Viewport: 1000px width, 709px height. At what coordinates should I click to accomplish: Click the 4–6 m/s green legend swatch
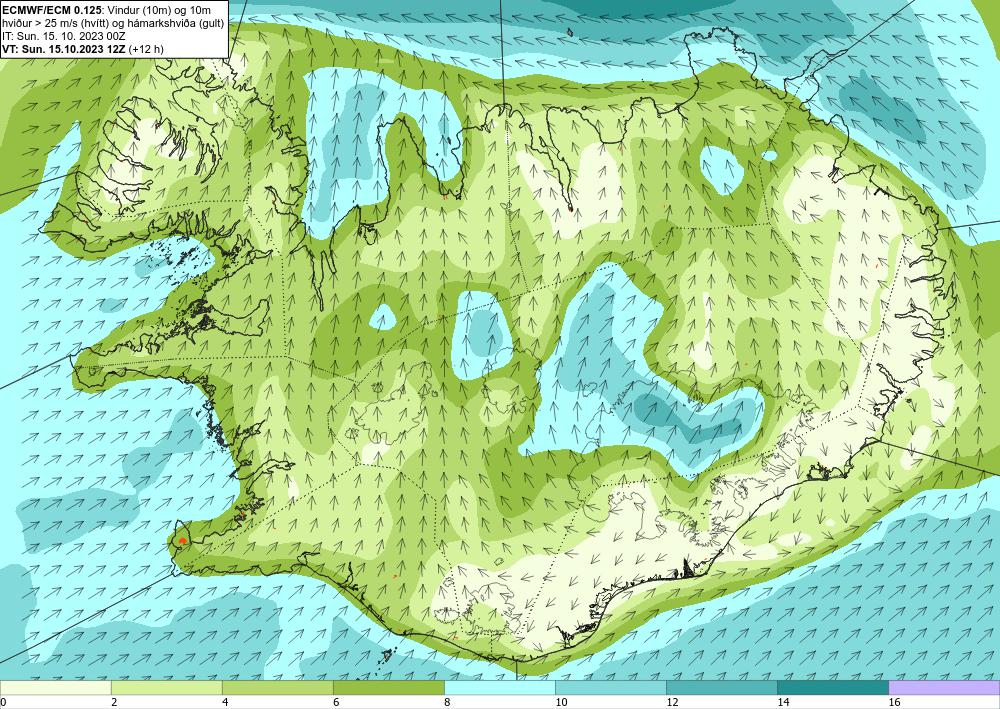coord(277,688)
